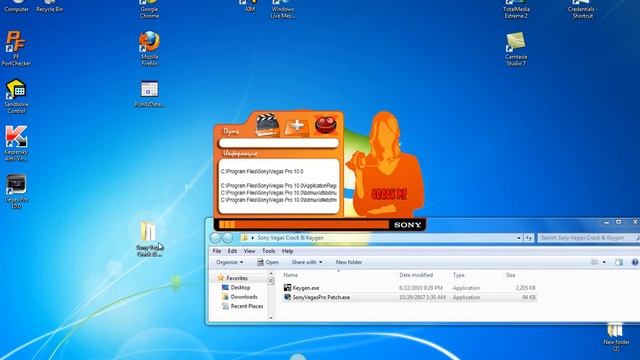Image resolution: width=640 pixels, height=360 pixels.
Task: Click the refresh button beside the address bar
Action: click(x=529, y=238)
